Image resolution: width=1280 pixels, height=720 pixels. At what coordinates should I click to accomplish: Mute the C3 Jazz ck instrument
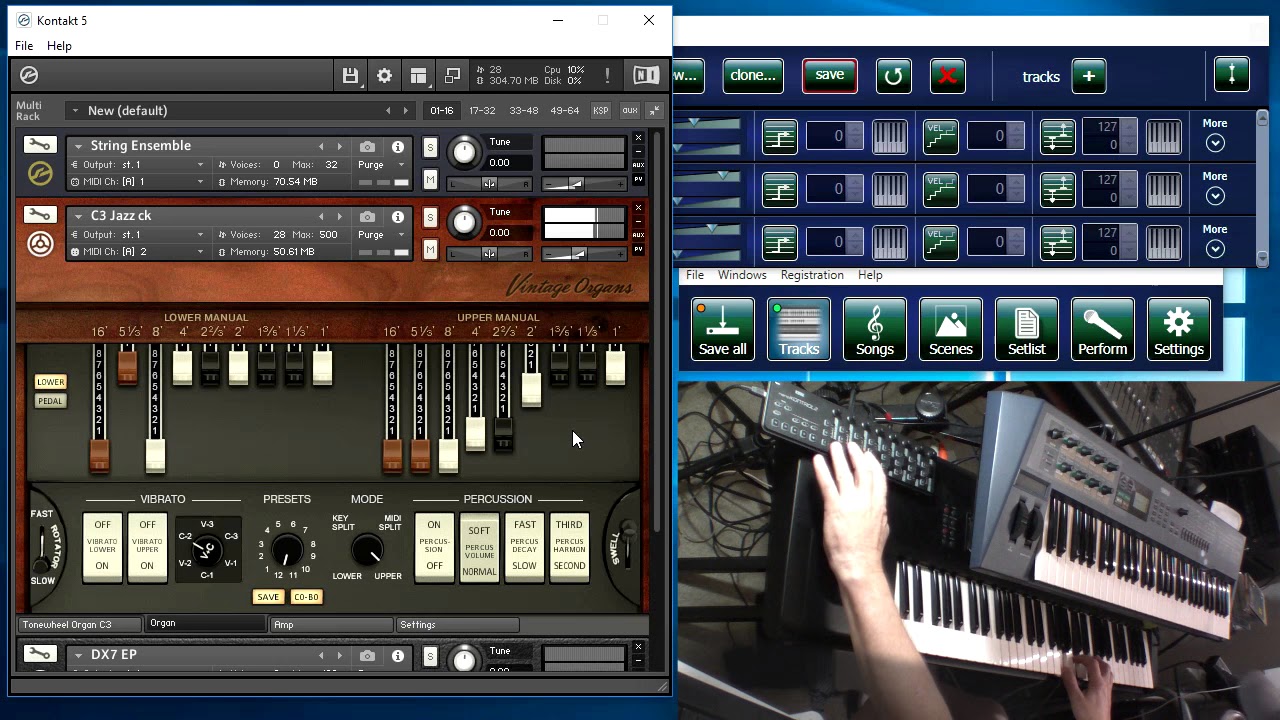pyautogui.click(x=430, y=249)
